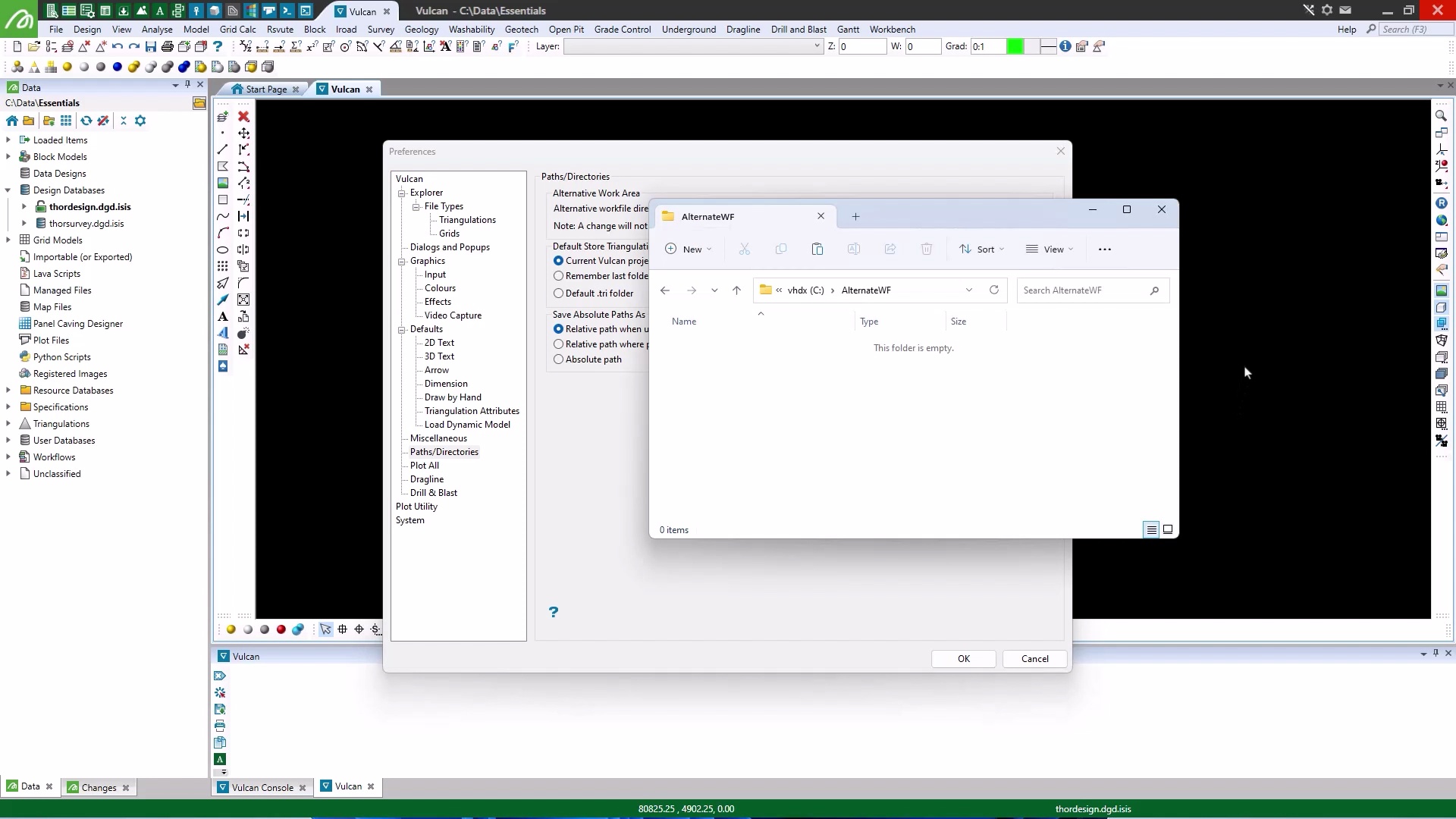Open the Sort dropdown in AlternateWF window
The width and height of the screenshot is (1456, 819).
(x=982, y=249)
